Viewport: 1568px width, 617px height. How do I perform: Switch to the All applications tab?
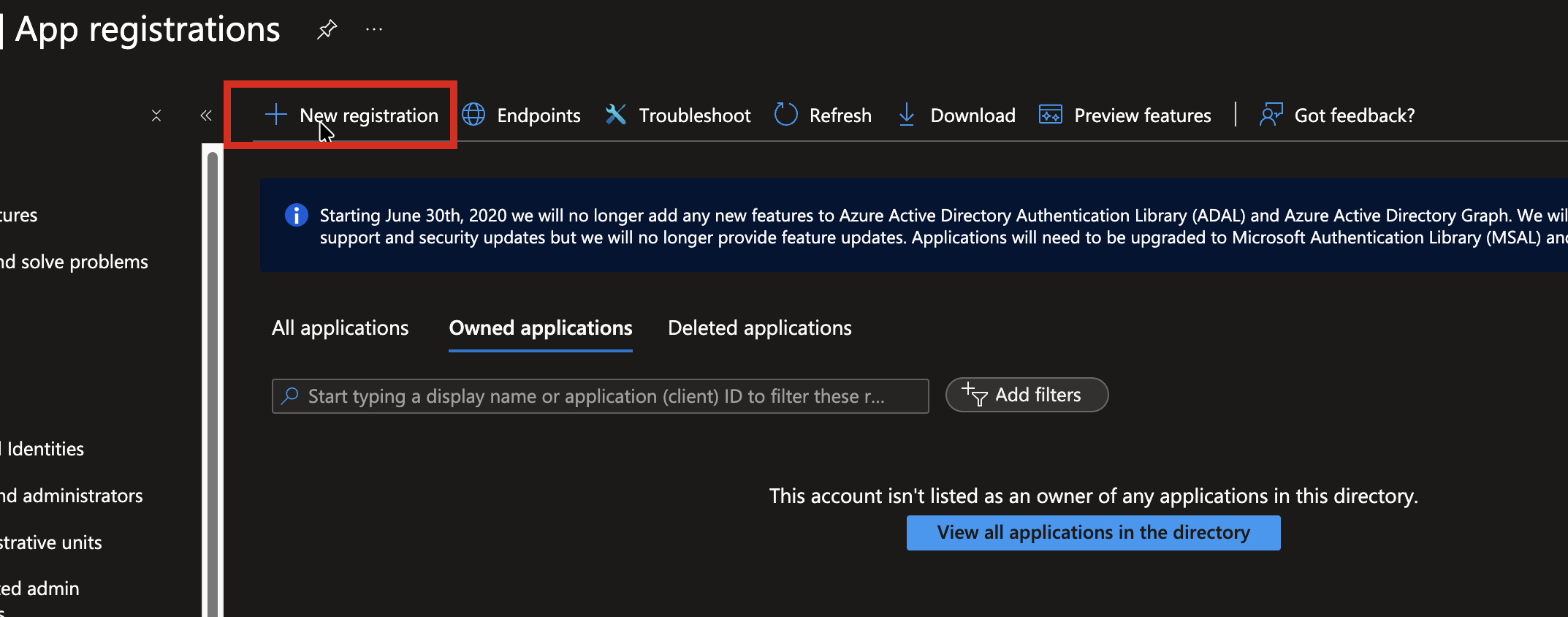coord(340,328)
